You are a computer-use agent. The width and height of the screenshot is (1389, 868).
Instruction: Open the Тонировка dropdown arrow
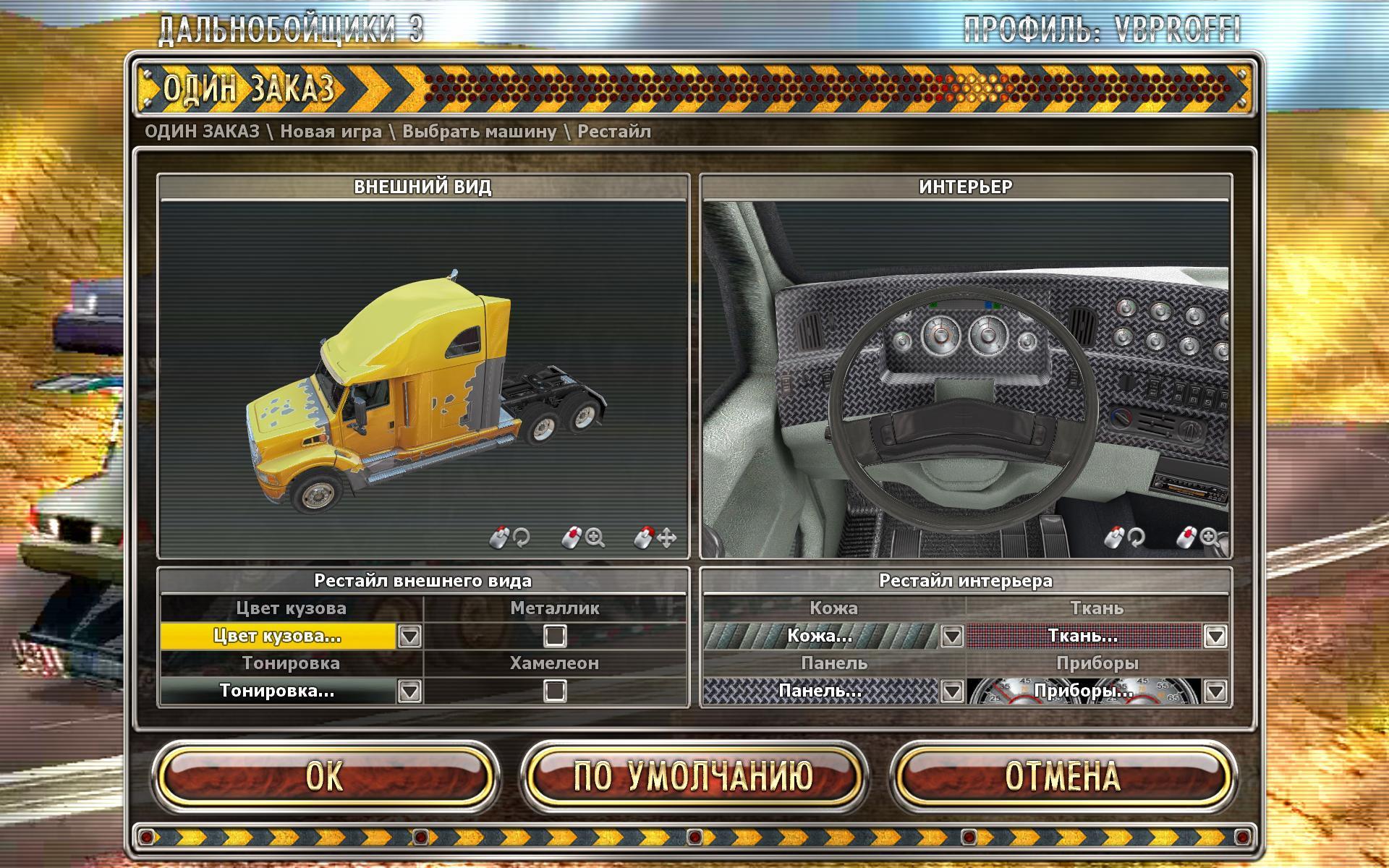pyautogui.click(x=409, y=692)
